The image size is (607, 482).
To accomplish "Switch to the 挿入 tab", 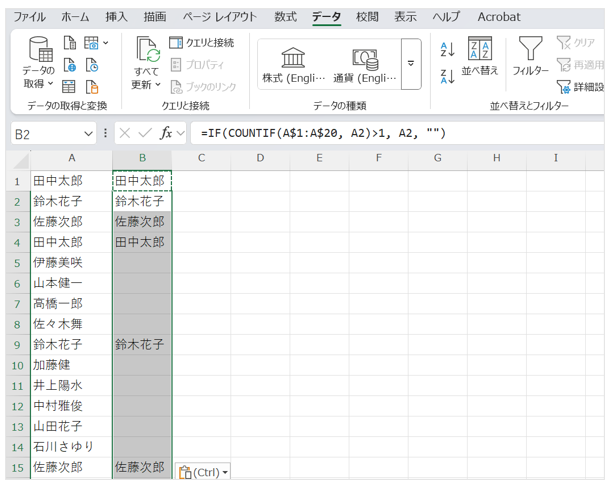I will [x=116, y=17].
